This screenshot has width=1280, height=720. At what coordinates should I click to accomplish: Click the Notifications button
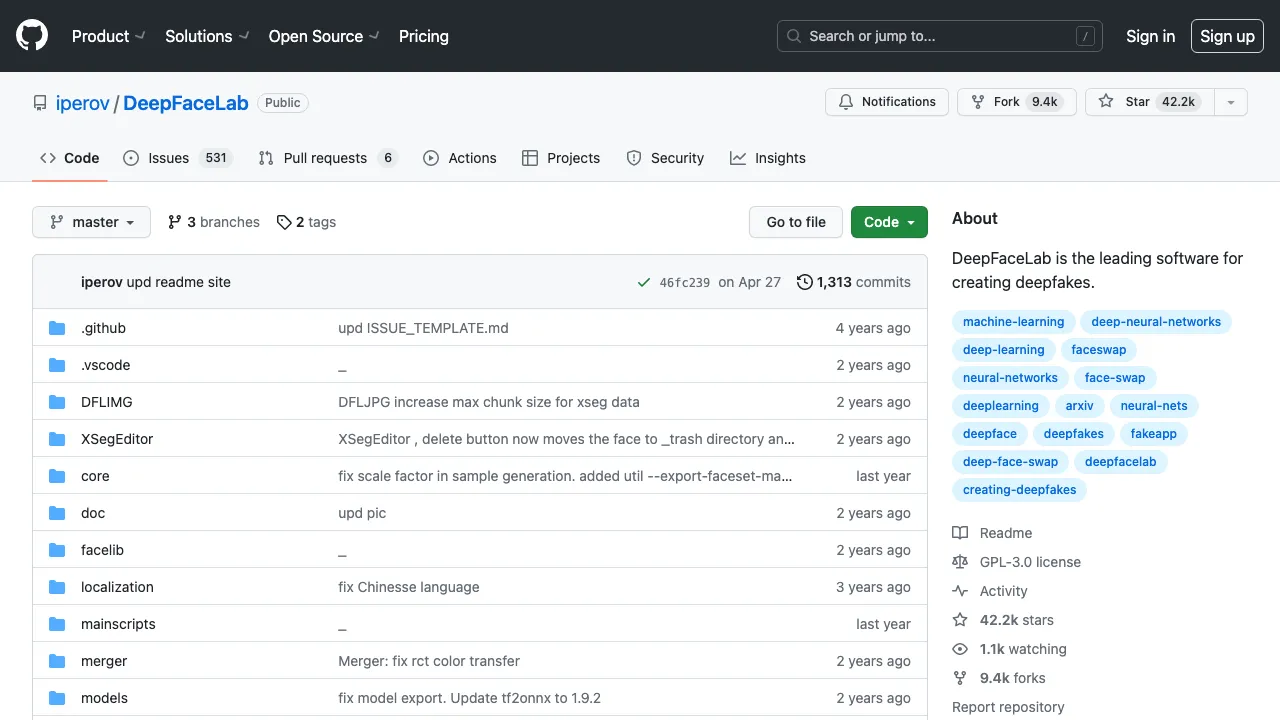pos(887,102)
